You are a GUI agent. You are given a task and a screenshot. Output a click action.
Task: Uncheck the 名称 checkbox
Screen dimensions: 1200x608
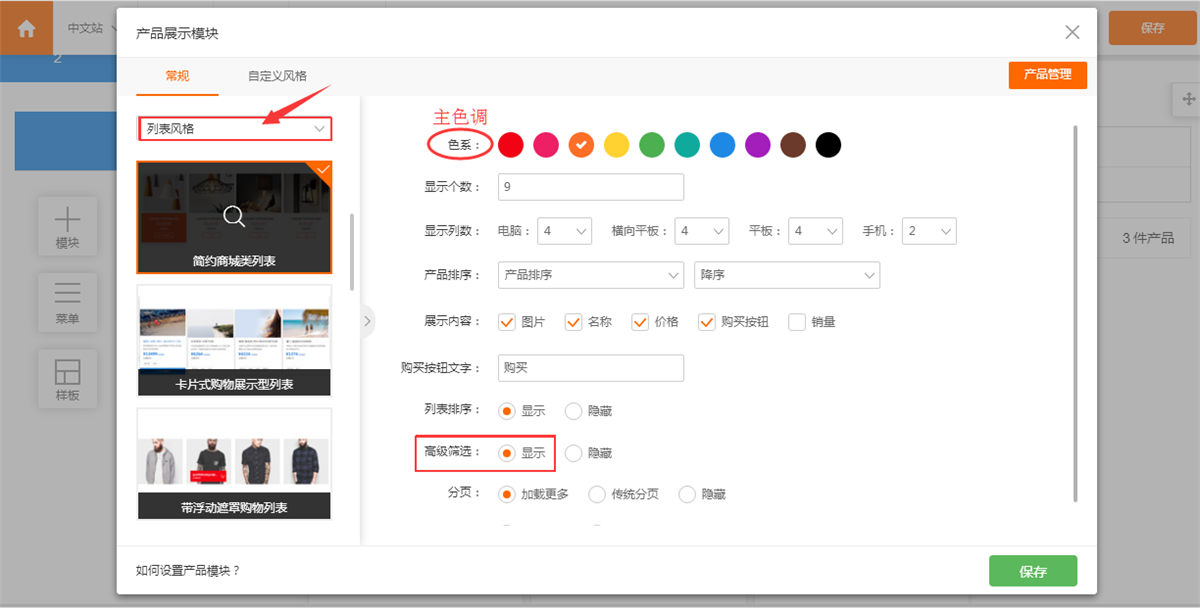[573, 322]
